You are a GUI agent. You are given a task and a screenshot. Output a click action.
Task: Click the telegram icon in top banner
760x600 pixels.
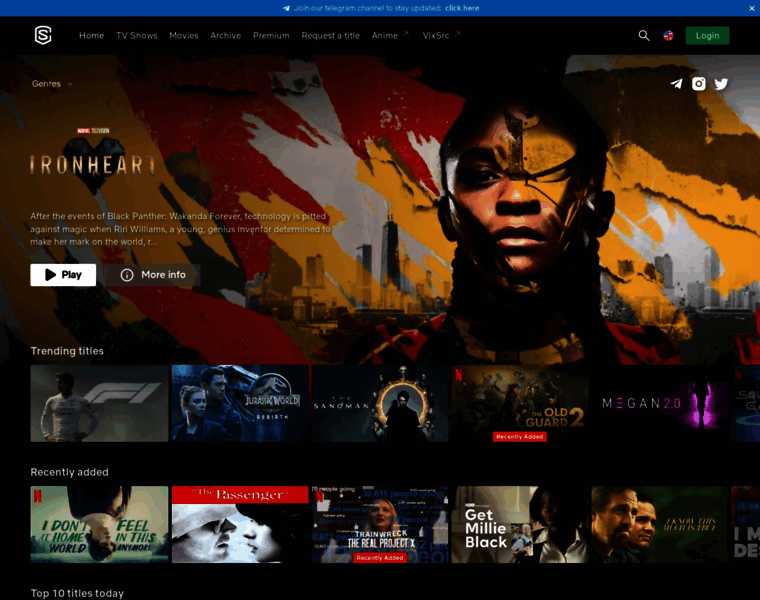click(x=286, y=8)
